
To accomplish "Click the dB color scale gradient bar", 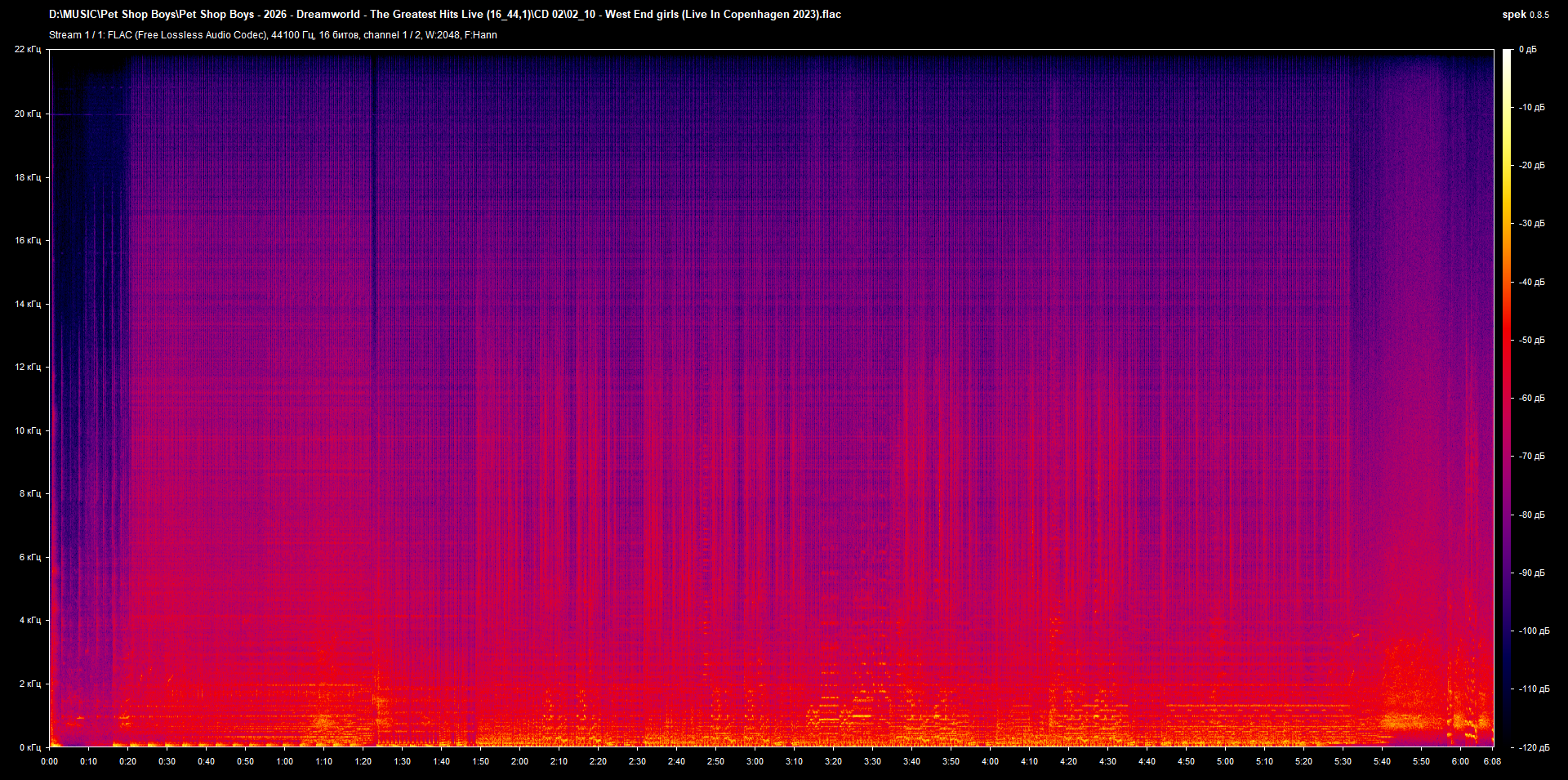I will [x=1507, y=398].
